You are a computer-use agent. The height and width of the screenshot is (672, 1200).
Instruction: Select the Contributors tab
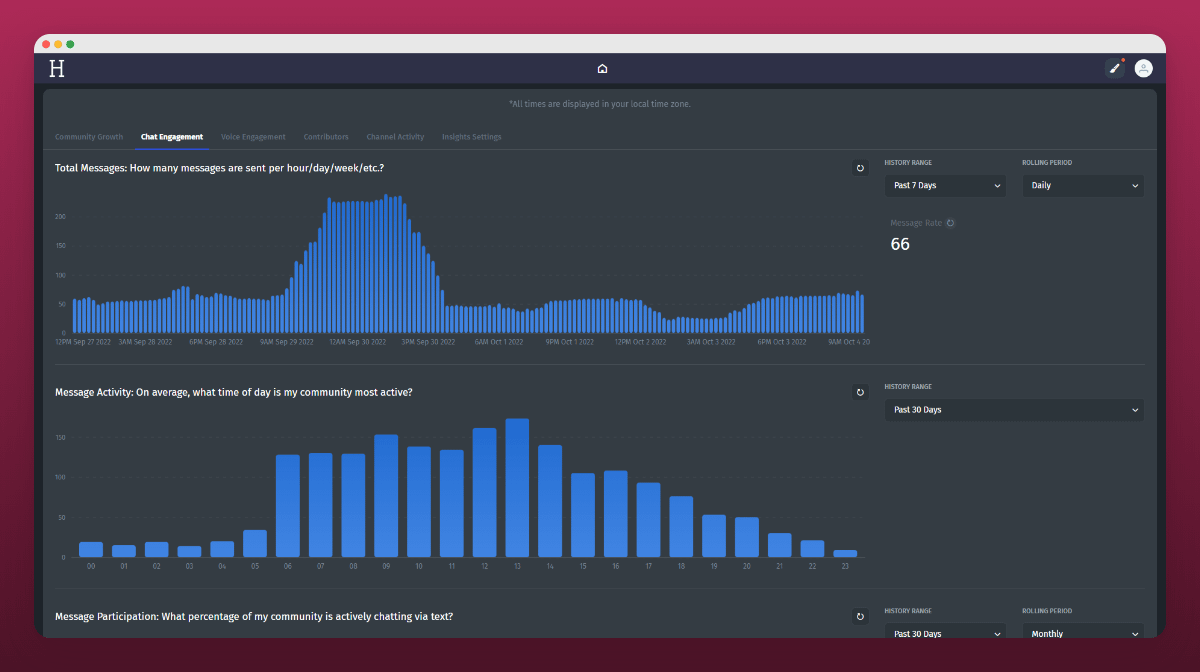[x=326, y=137]
